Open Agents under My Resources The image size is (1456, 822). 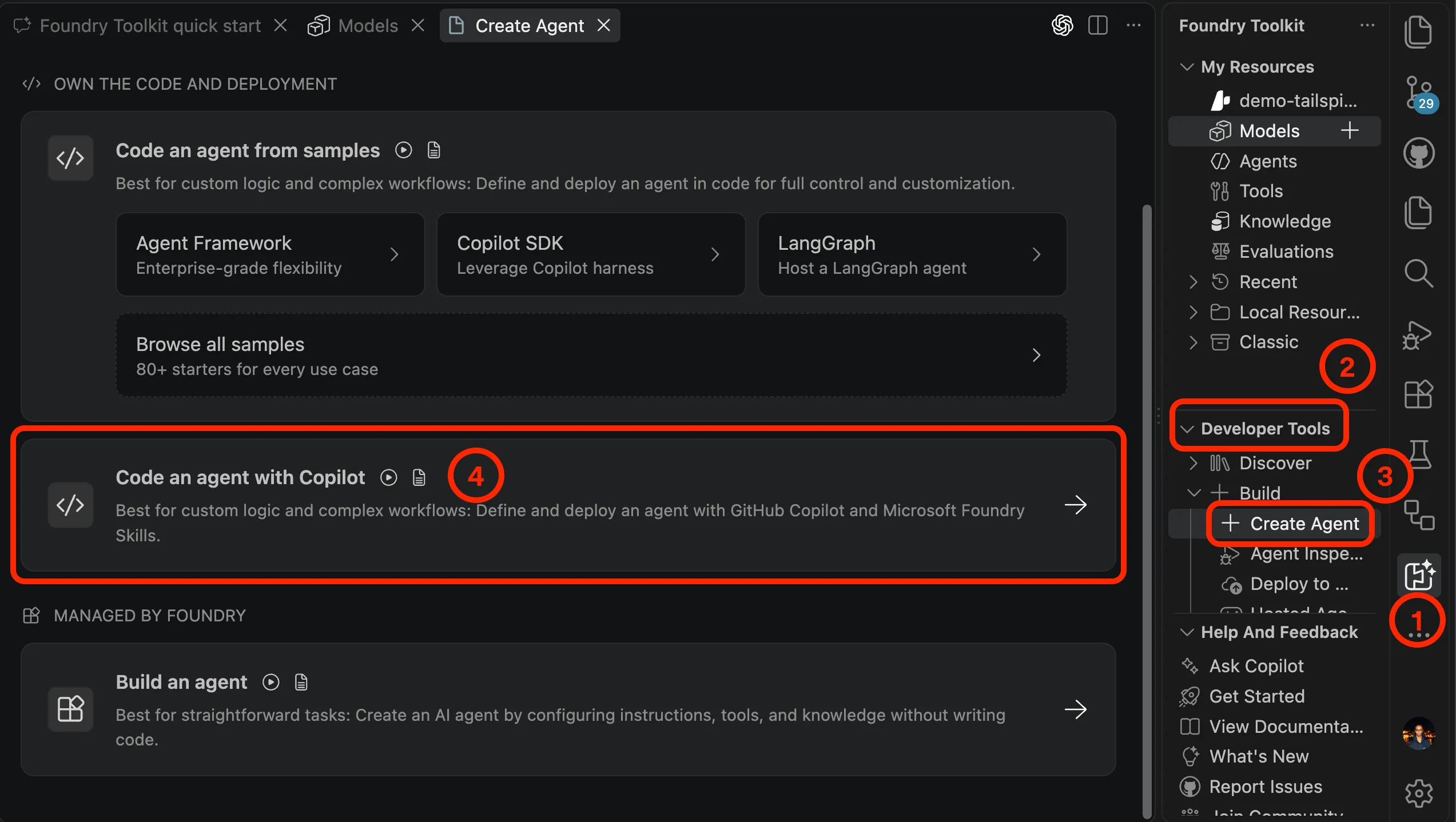[1274, 161]
